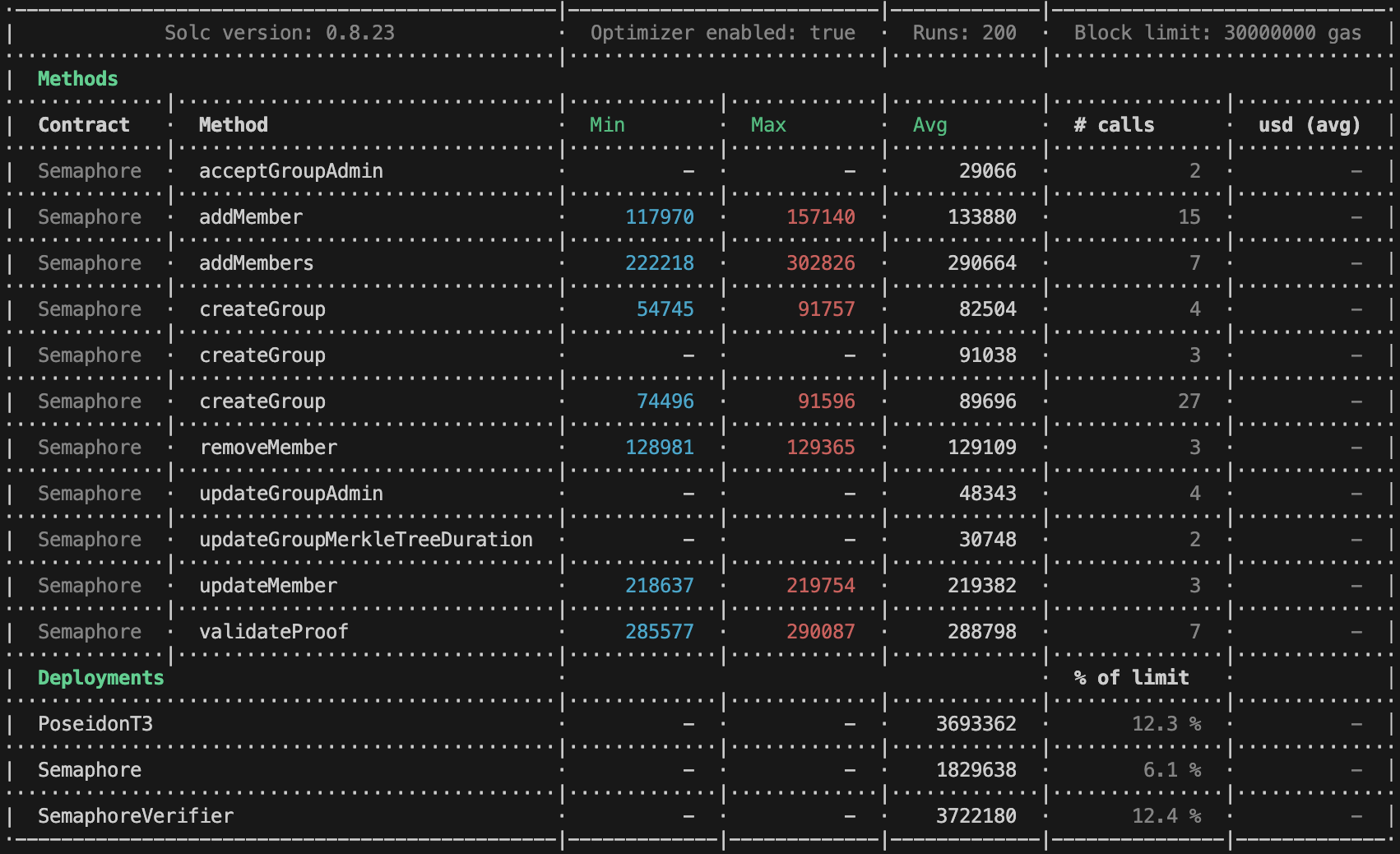The height and width of the screenshot is (854, 1400).
Task: Click min value 218637
Action: (x=660, y=586)
